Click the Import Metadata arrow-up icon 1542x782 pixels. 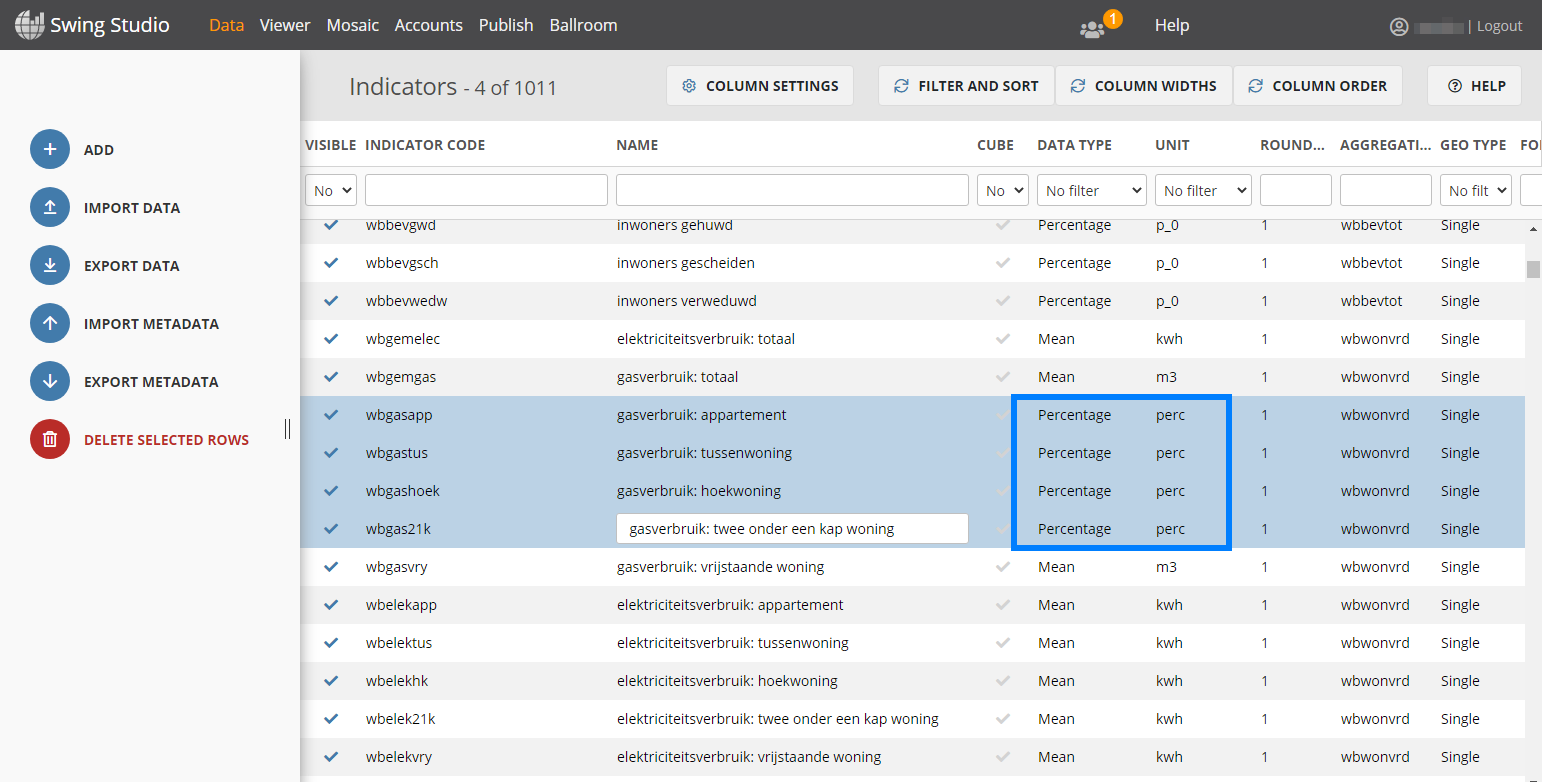(50, 323)
